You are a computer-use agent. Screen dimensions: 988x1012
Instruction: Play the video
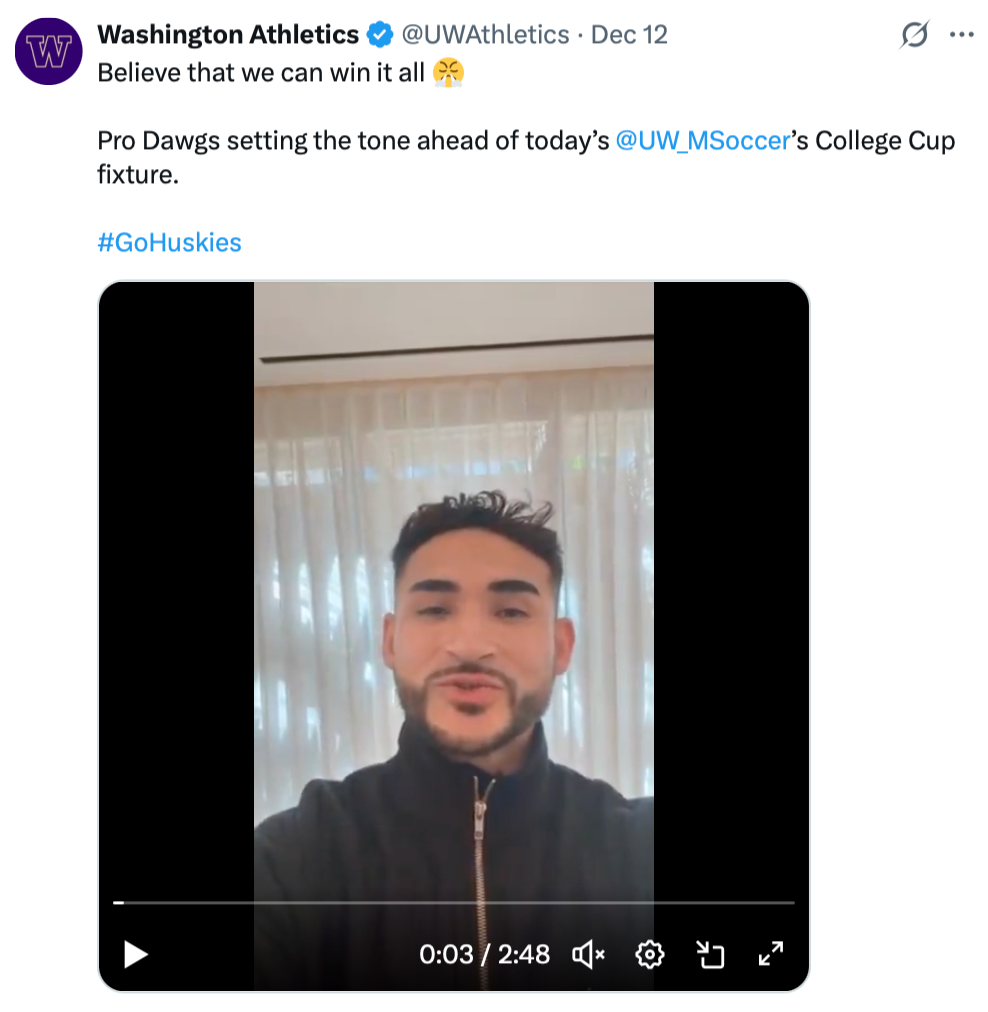[x=135, y=955]
